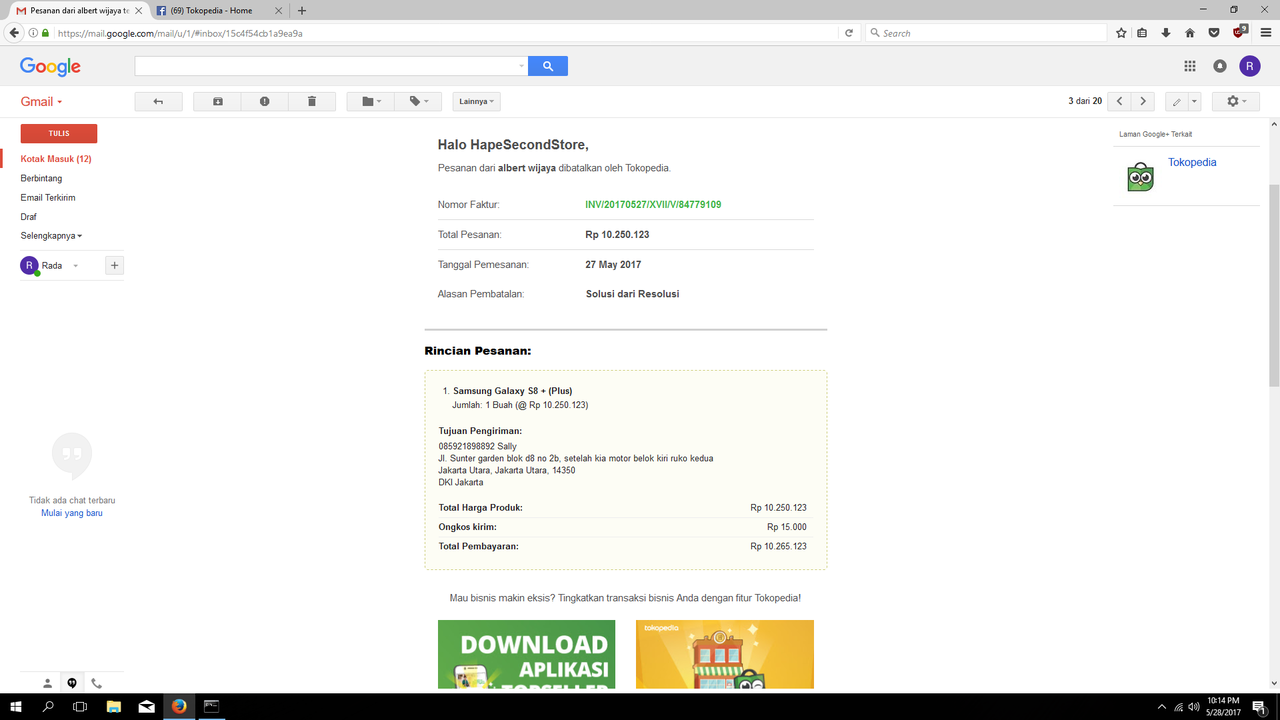The height and width of the screenshot is (720, 1280).
Task: Switch to the phone calls icon
Action: 97,683
